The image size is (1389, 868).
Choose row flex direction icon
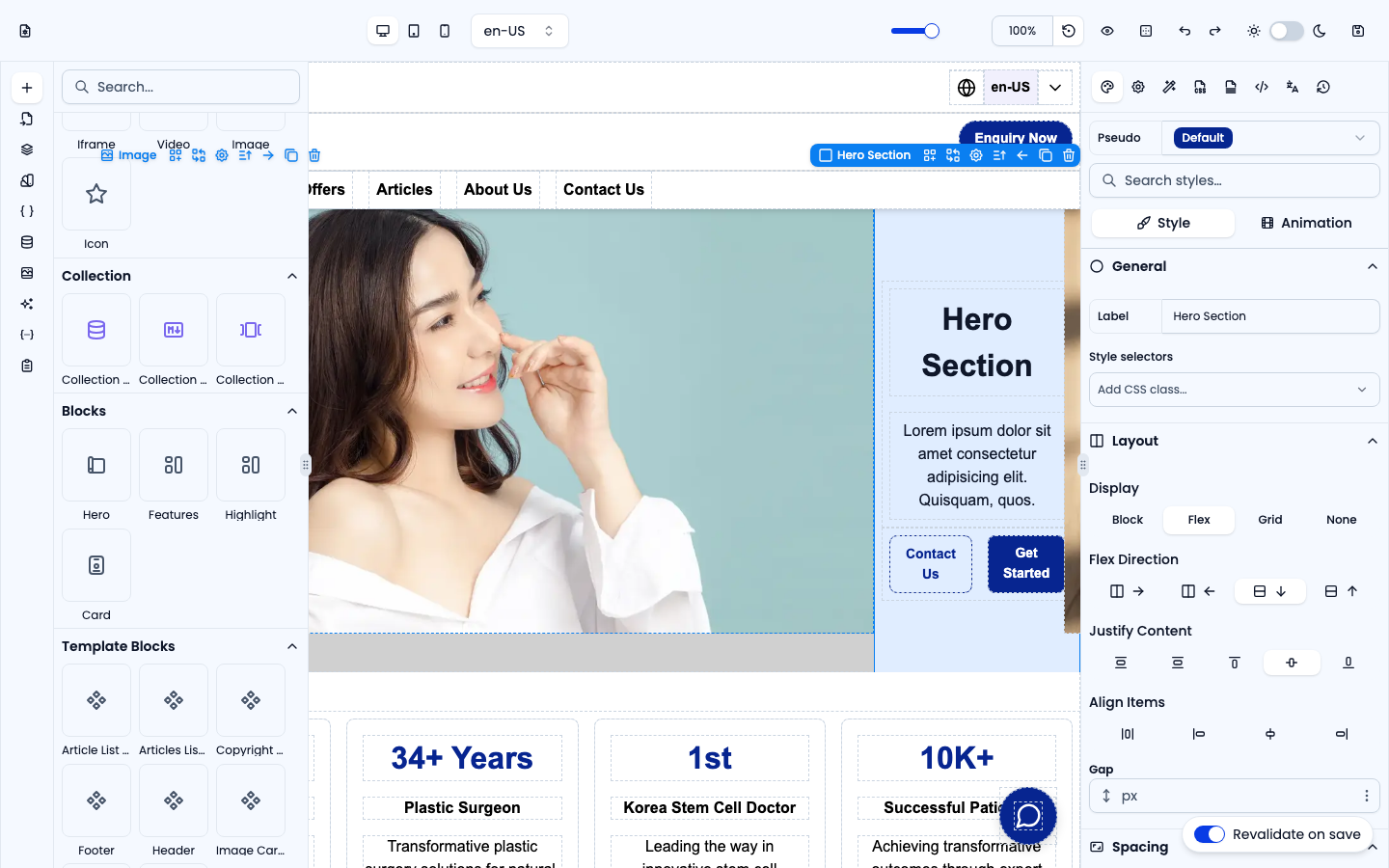click(1128, 591)
